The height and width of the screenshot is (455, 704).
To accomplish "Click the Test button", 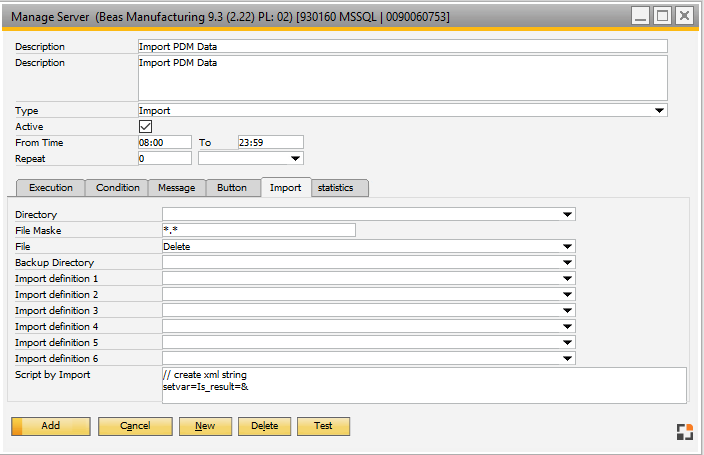I will coord(323,426).
